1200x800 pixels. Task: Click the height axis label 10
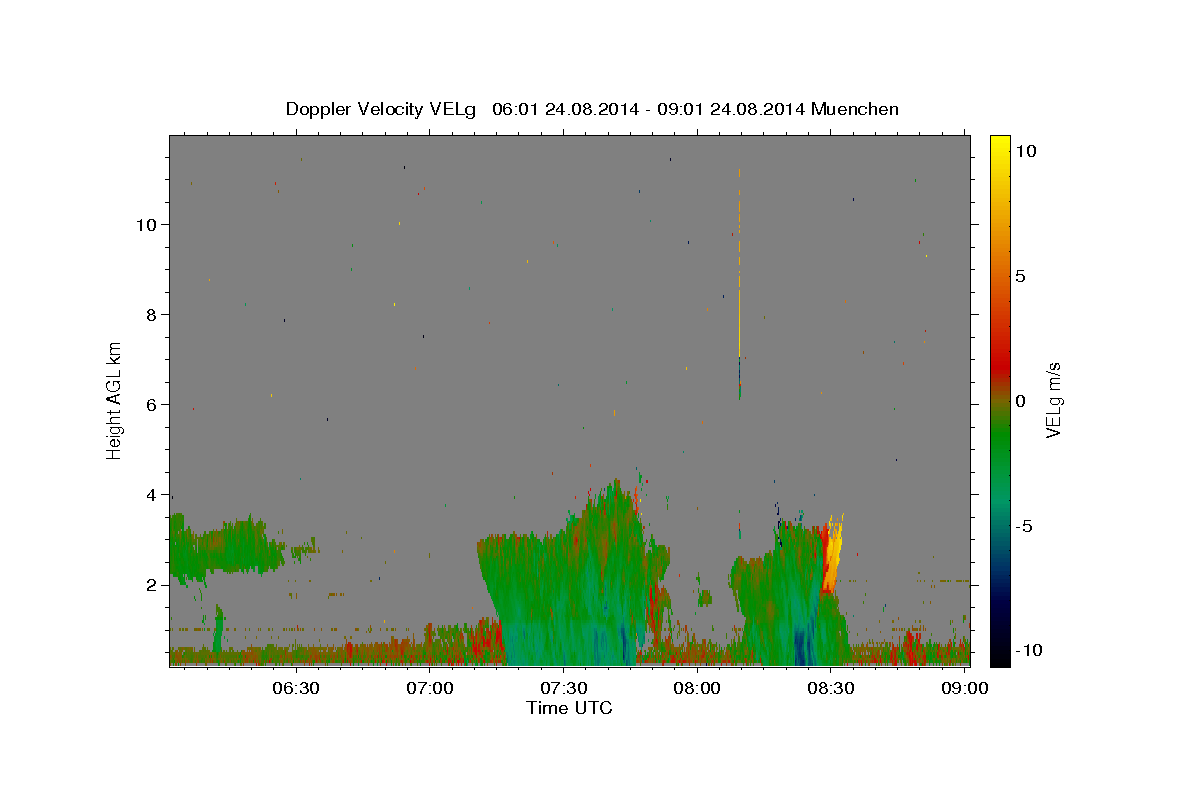pos(147,225)
